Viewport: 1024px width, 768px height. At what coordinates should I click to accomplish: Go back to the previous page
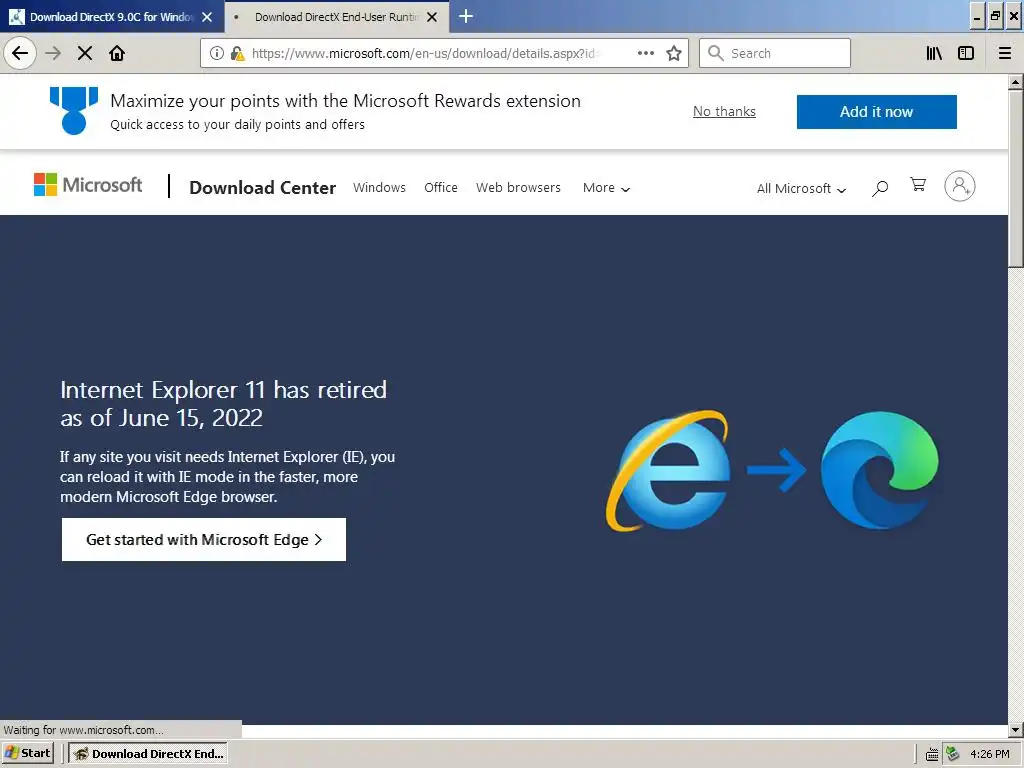coord(20,53)
